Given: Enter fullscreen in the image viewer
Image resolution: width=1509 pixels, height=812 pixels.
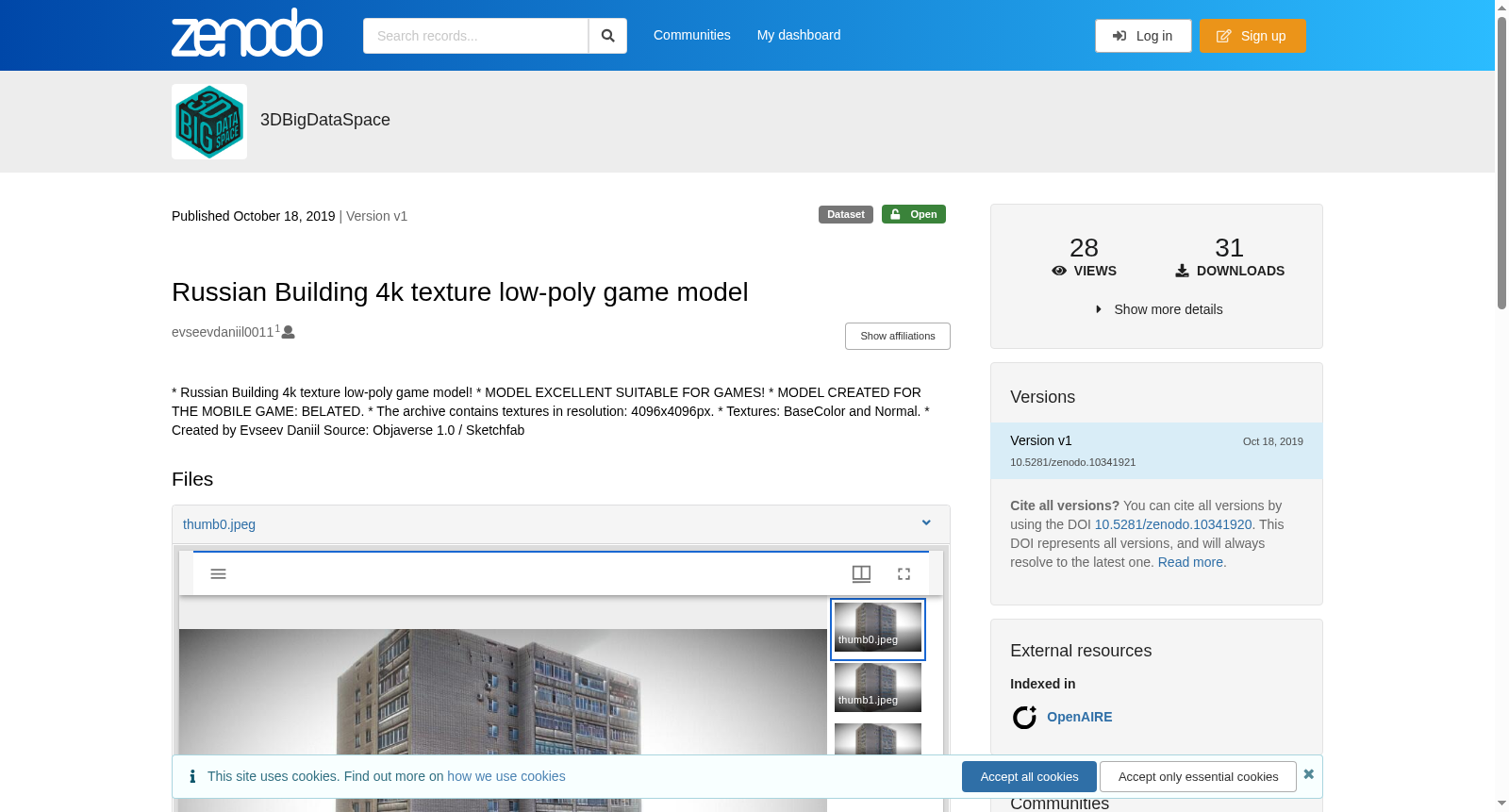Looking at the screenshot, I should pos(904,573).
